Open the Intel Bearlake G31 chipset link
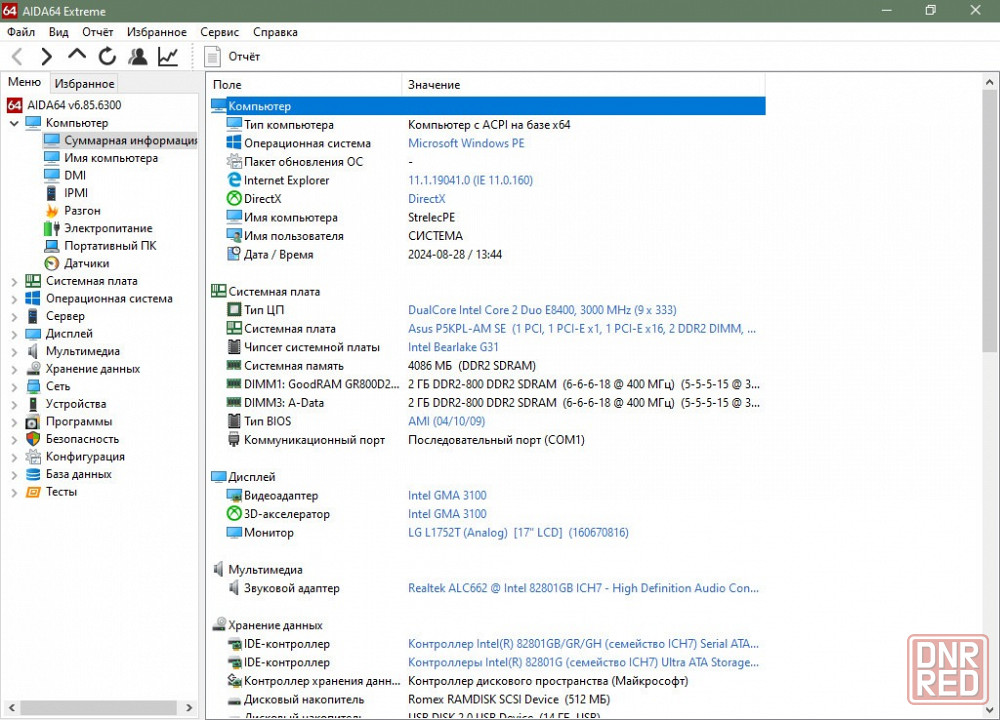Screen dimensions: 1000x720 click(x=453, y=348)
